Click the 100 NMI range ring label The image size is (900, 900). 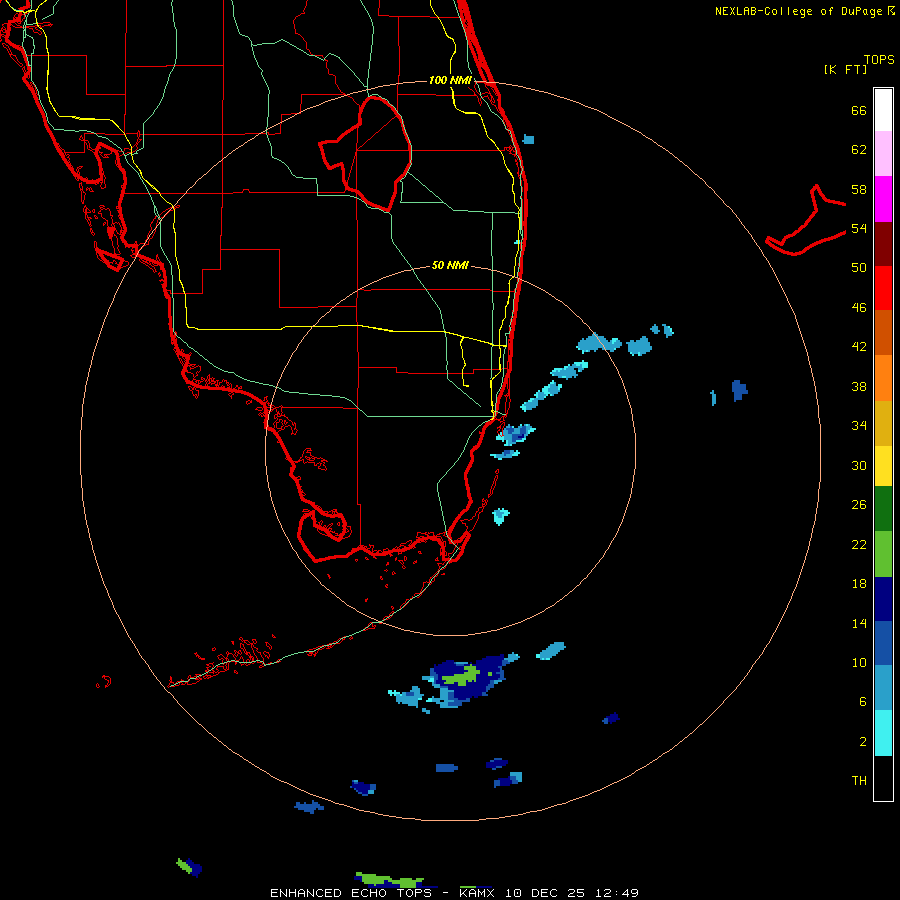click(x=450, y=80)
